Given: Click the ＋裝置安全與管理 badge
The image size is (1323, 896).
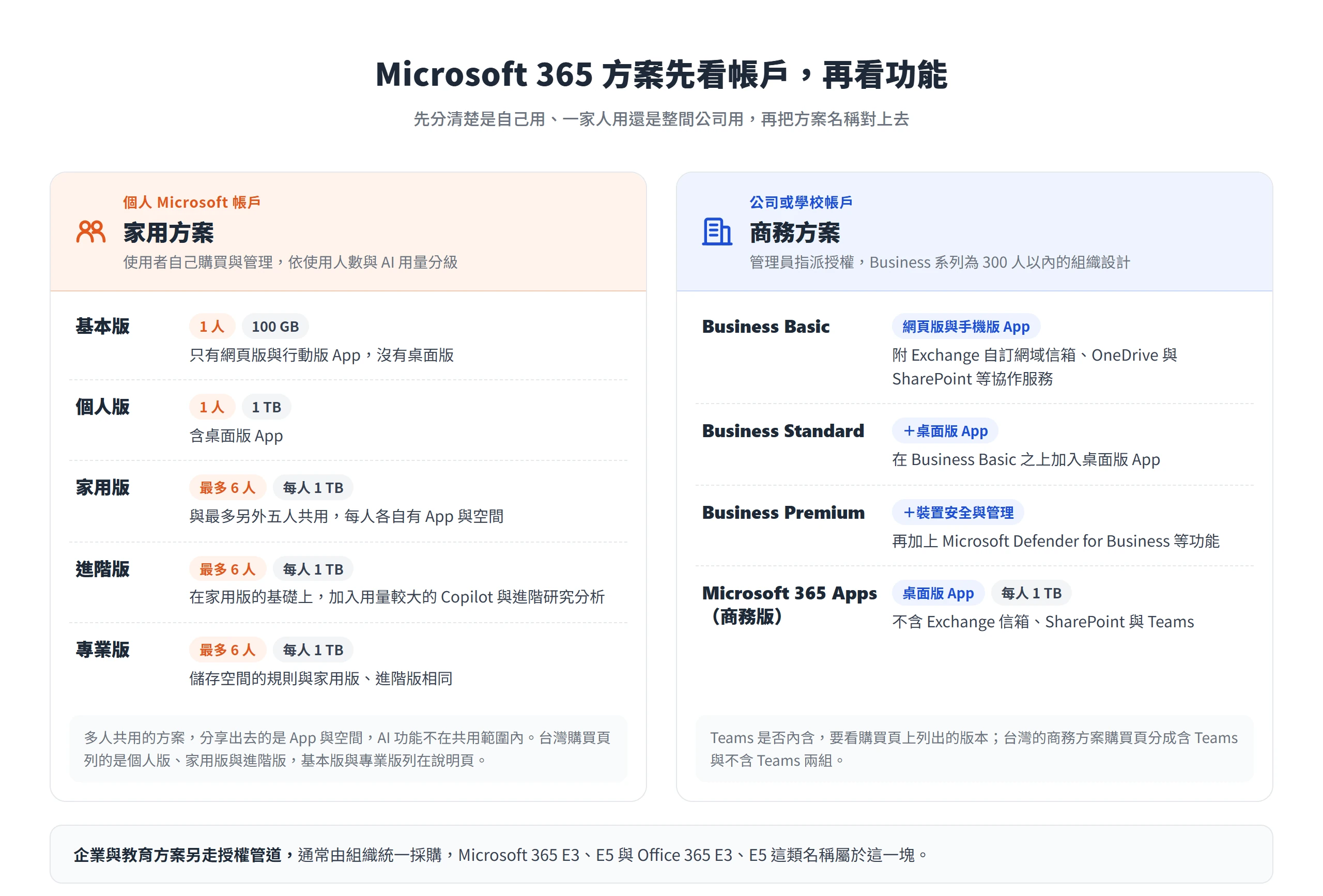Looking at the screenshot, I should click(958, 512).
